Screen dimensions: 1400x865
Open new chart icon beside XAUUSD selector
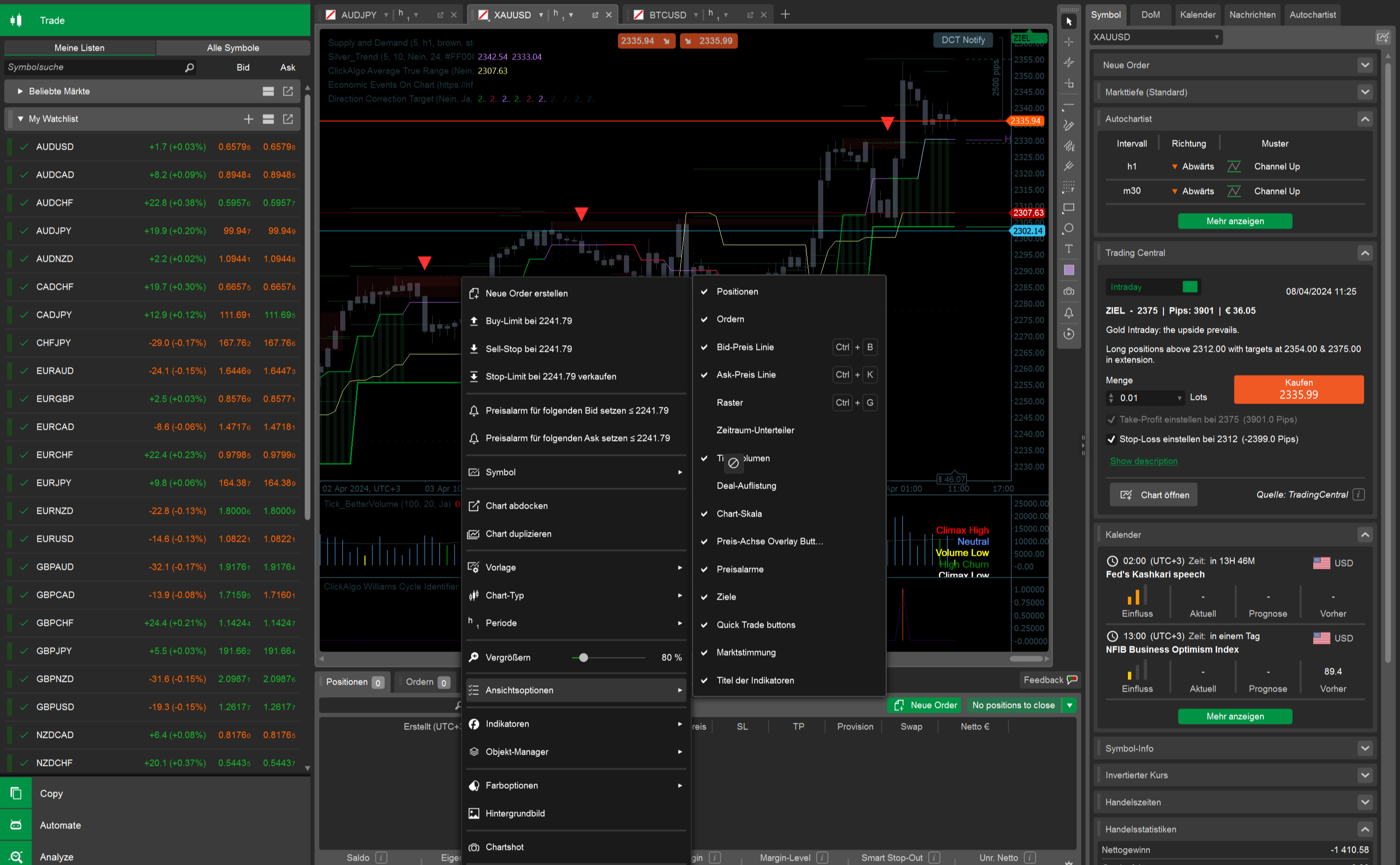click(x=1382, y=38)
